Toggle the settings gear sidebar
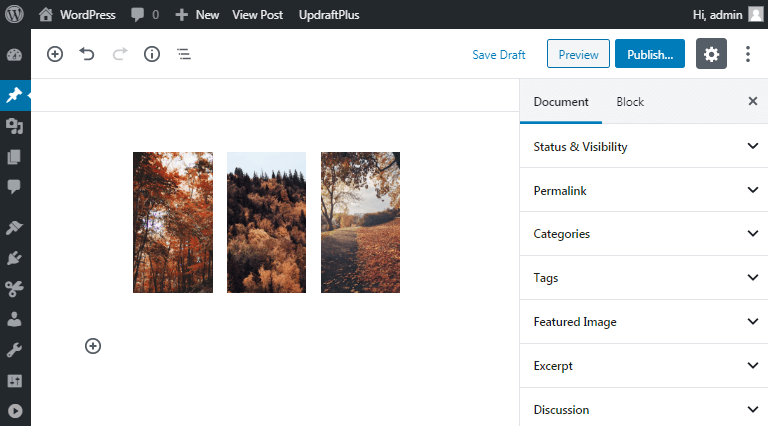Viewport: 768px width, 426px height. (711, 54)
